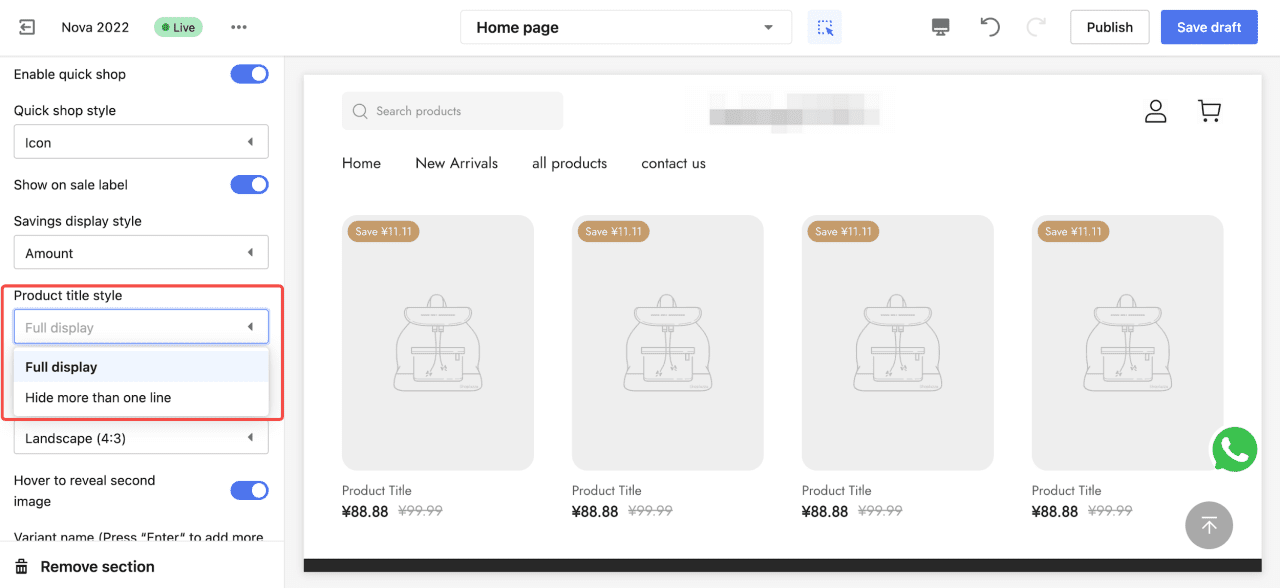Open all products navigation item
This screenshot has width=1280, height=588.
[x=569, y=163]
